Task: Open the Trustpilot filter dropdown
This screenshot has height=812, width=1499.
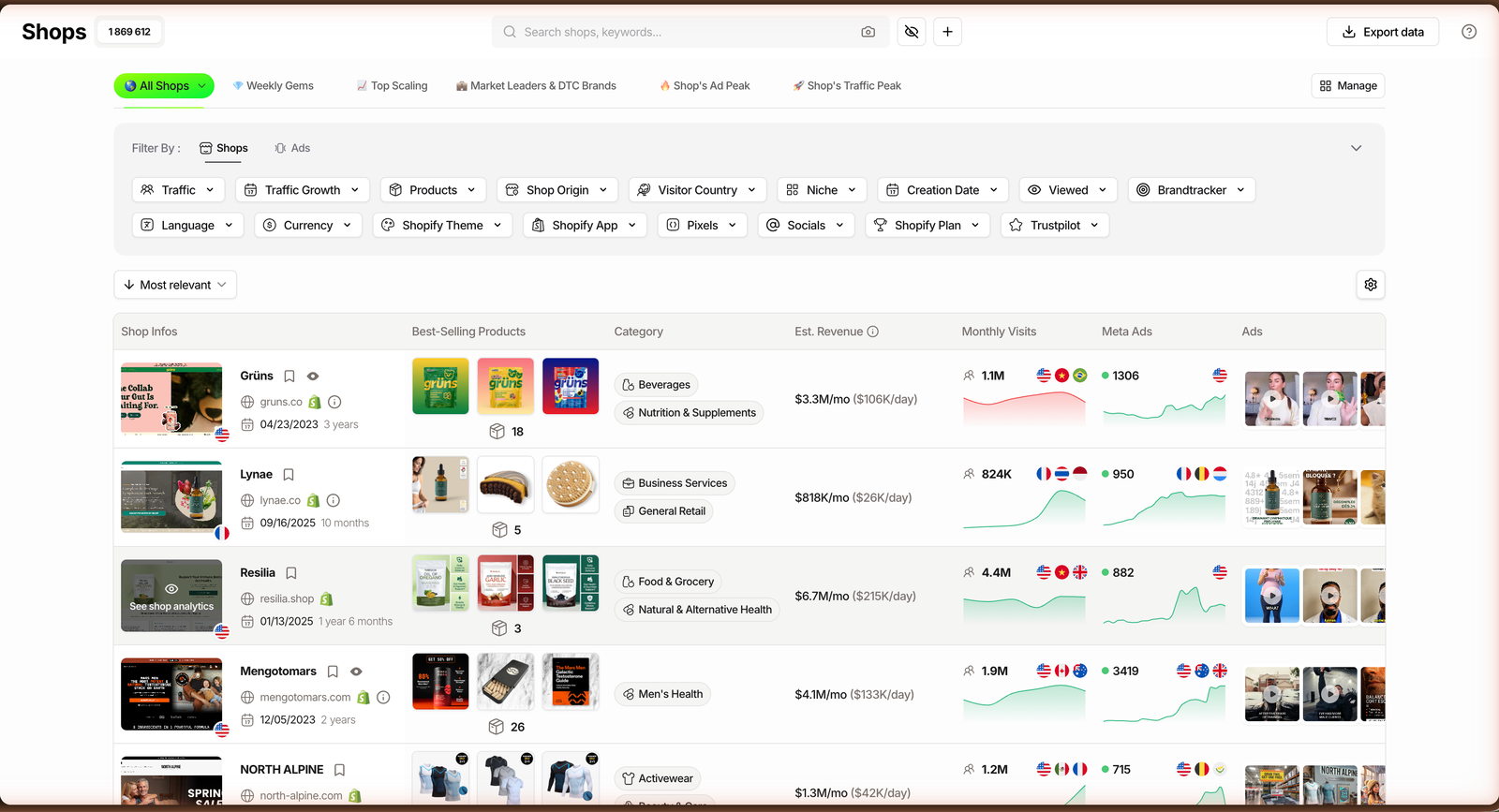Action: click(x=1055, y=226)
